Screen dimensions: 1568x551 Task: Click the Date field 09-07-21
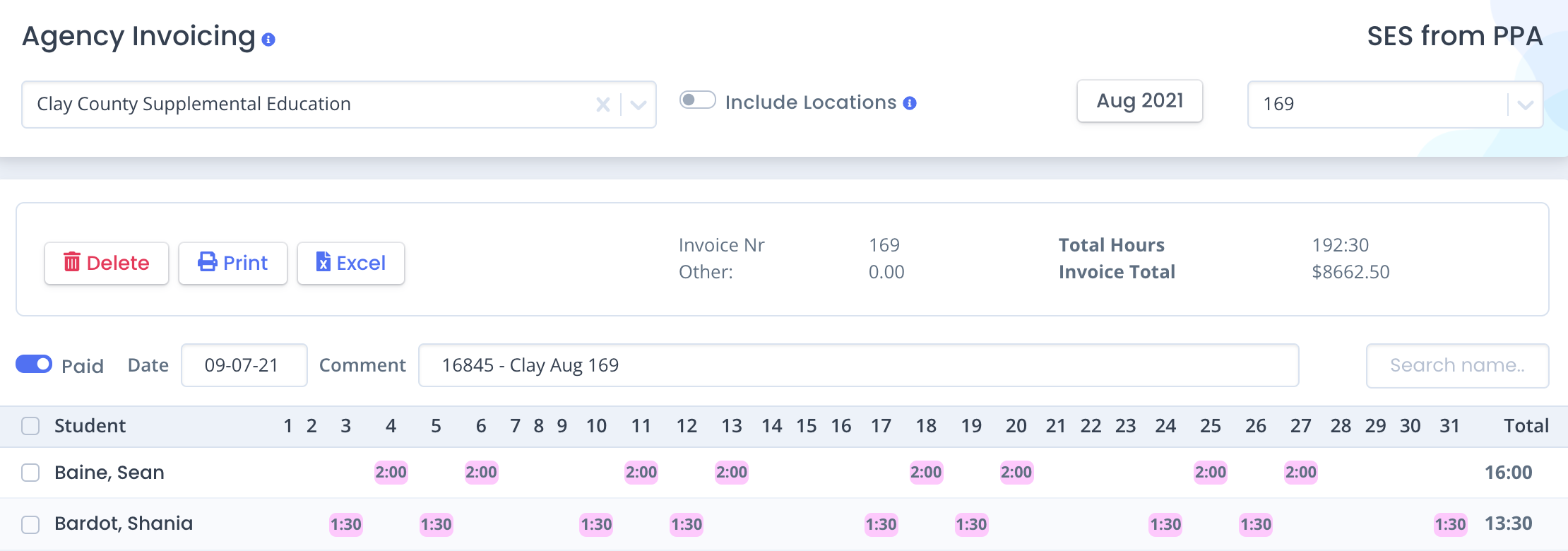pos(244,365)
